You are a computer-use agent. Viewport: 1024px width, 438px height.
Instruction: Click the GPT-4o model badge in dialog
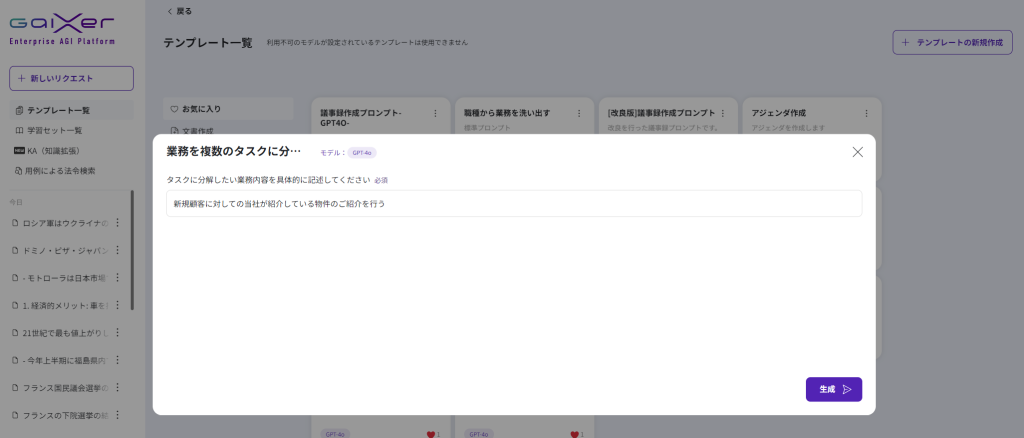tap(362, 153)
